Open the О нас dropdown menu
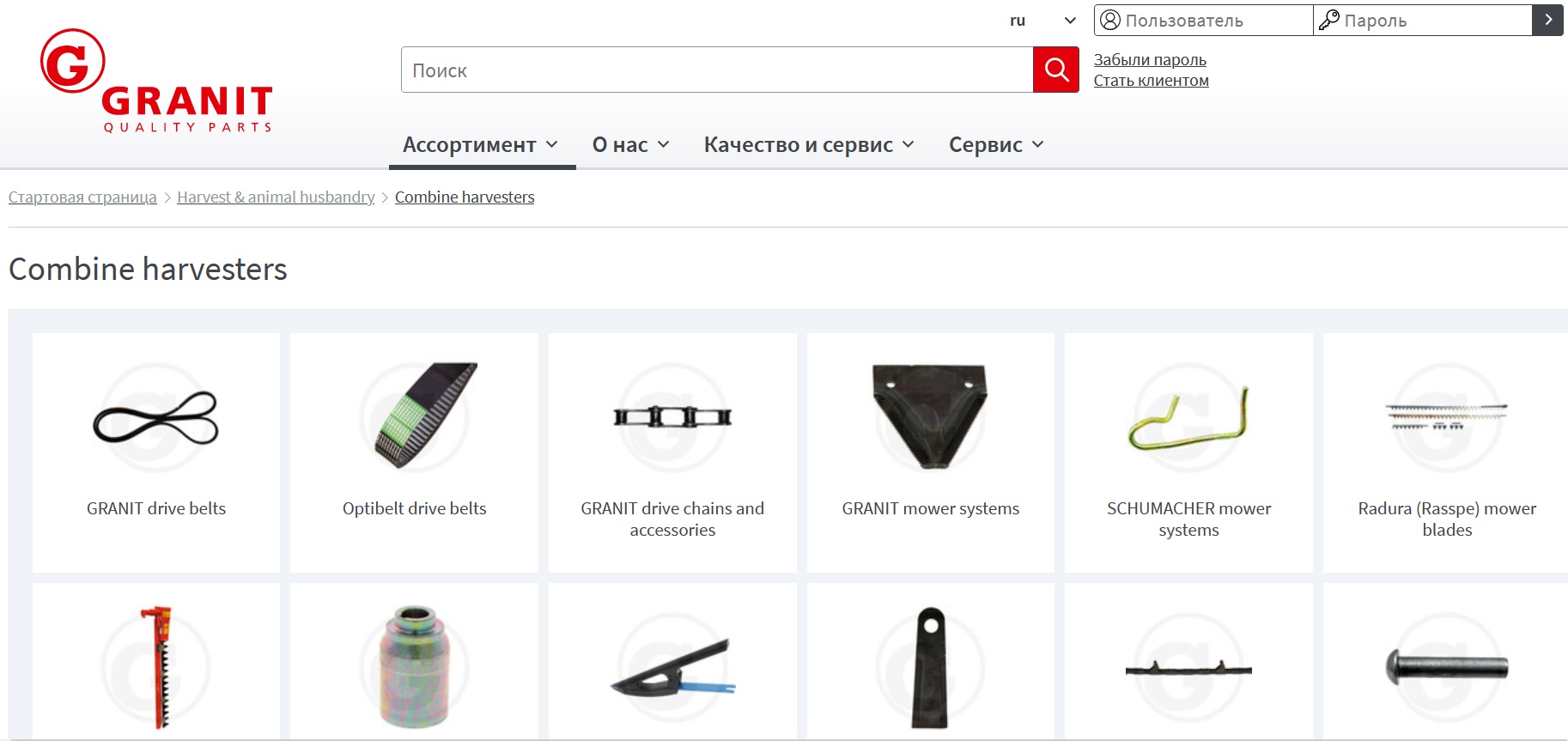This screenshot has height=741, width=1568. click(x=631, y=144)
